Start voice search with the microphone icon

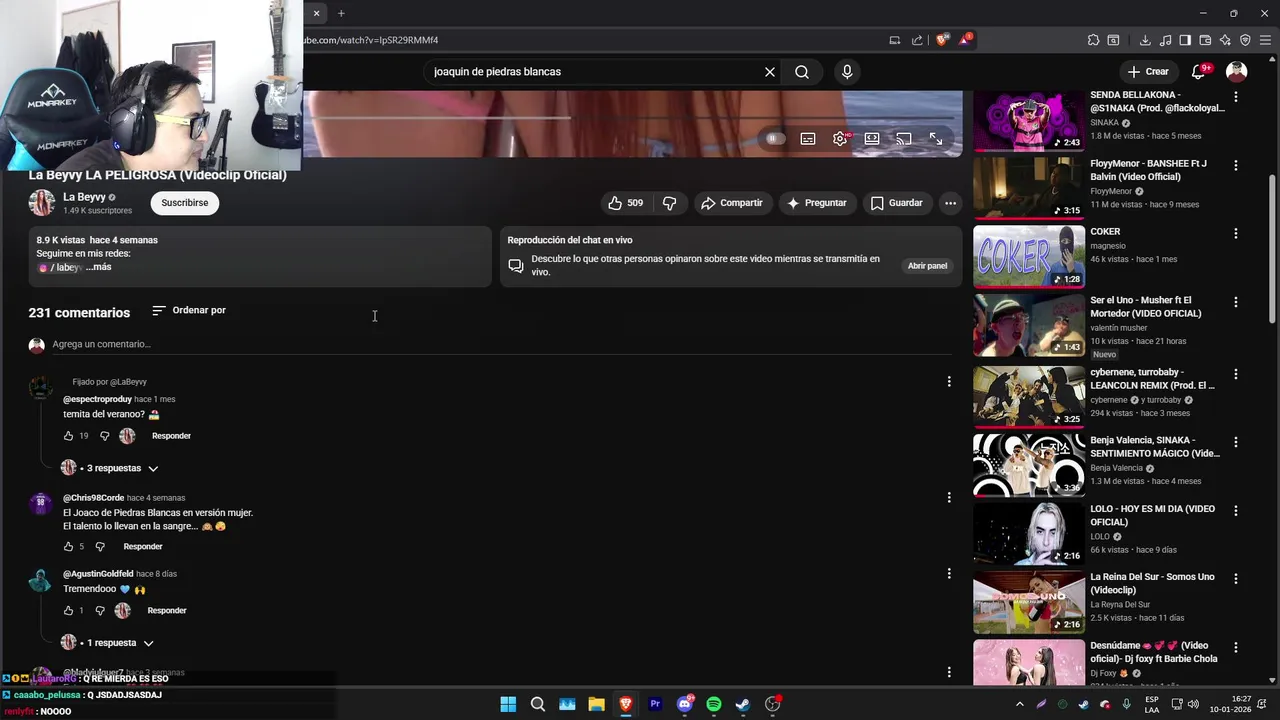point(847,72)
